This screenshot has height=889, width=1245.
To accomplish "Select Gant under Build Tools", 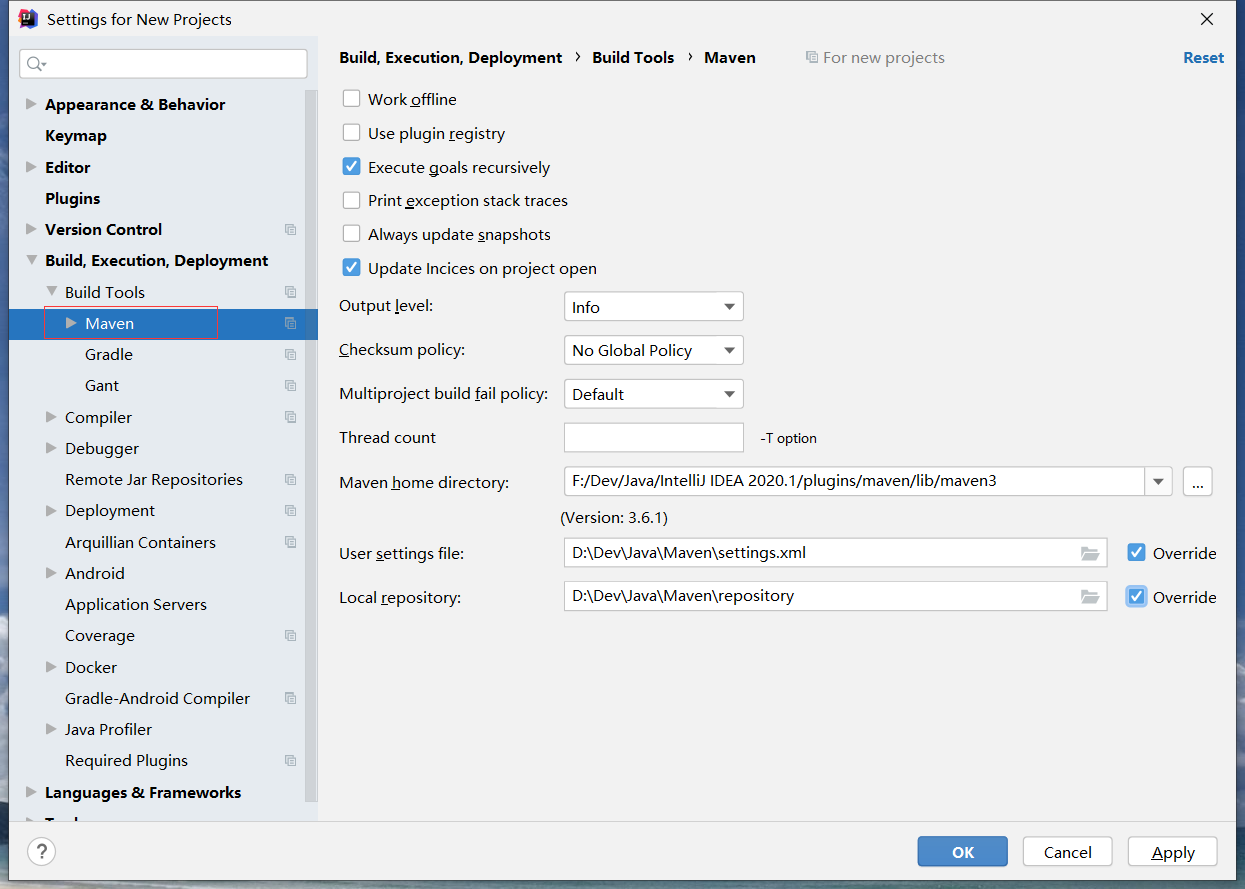I will point(102,386).
